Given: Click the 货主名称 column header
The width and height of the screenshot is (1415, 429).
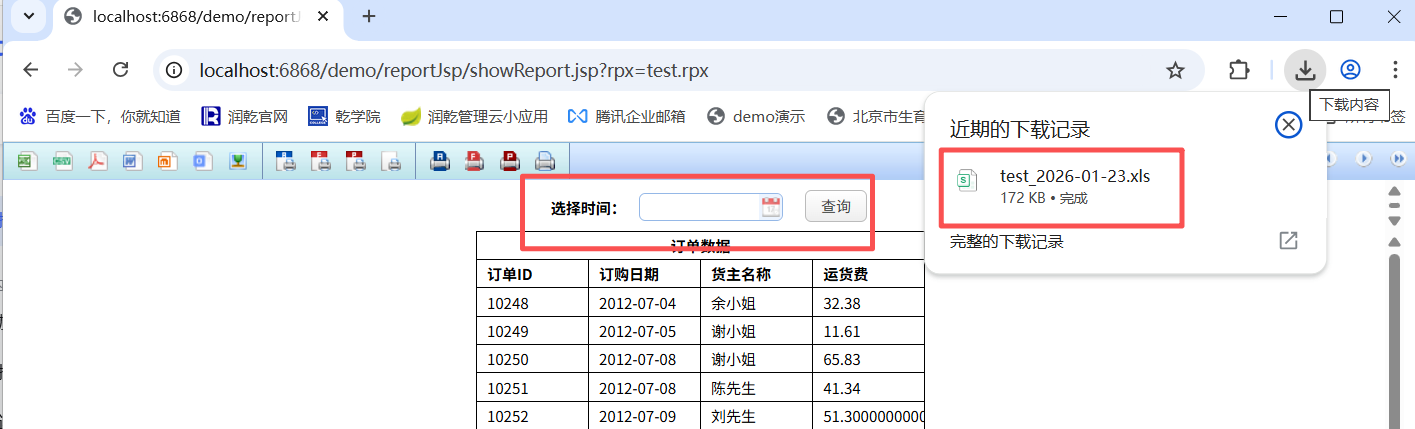Looking at the screenshot, I should click(x=756, y=274).
